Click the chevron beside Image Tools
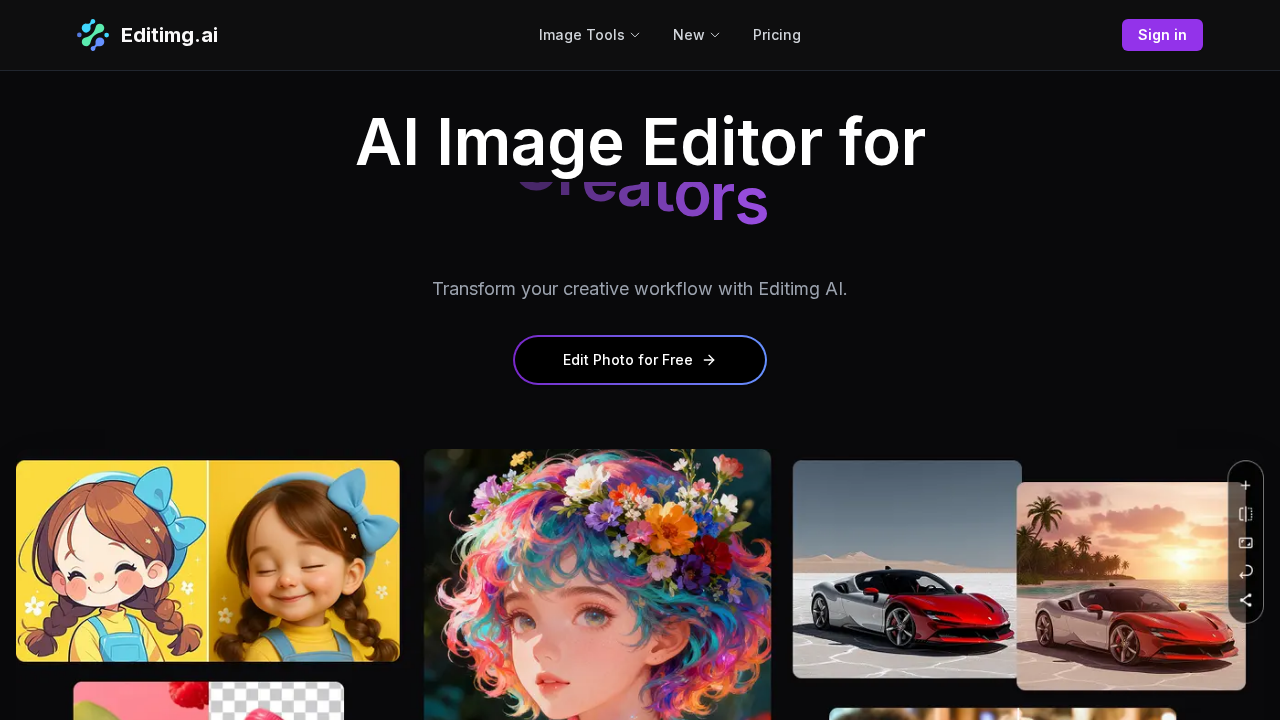The width and height of the screenshot is (1280, 720). pos(634,35)
